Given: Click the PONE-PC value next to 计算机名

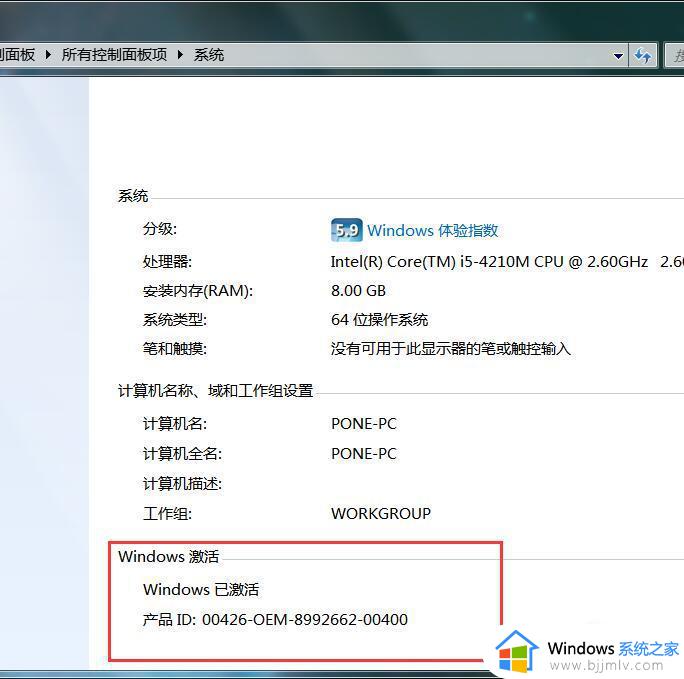Looking at the screenshot, I should click(364, 423).
